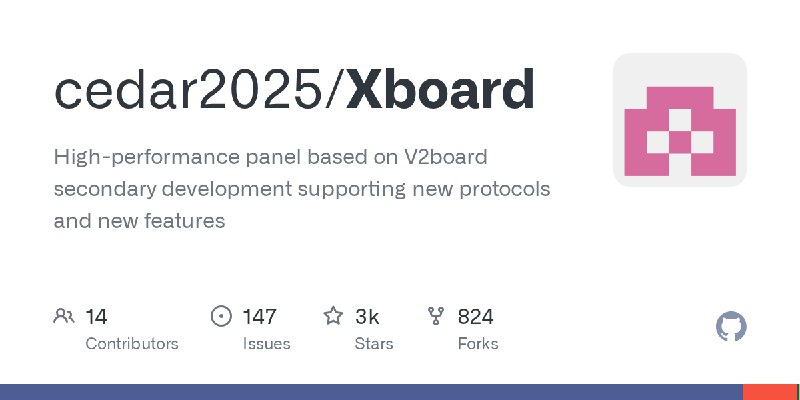Viewport: 800px width, 400px height.
Task: Open the bold Xboard repository name
Action: pos(441,89)
